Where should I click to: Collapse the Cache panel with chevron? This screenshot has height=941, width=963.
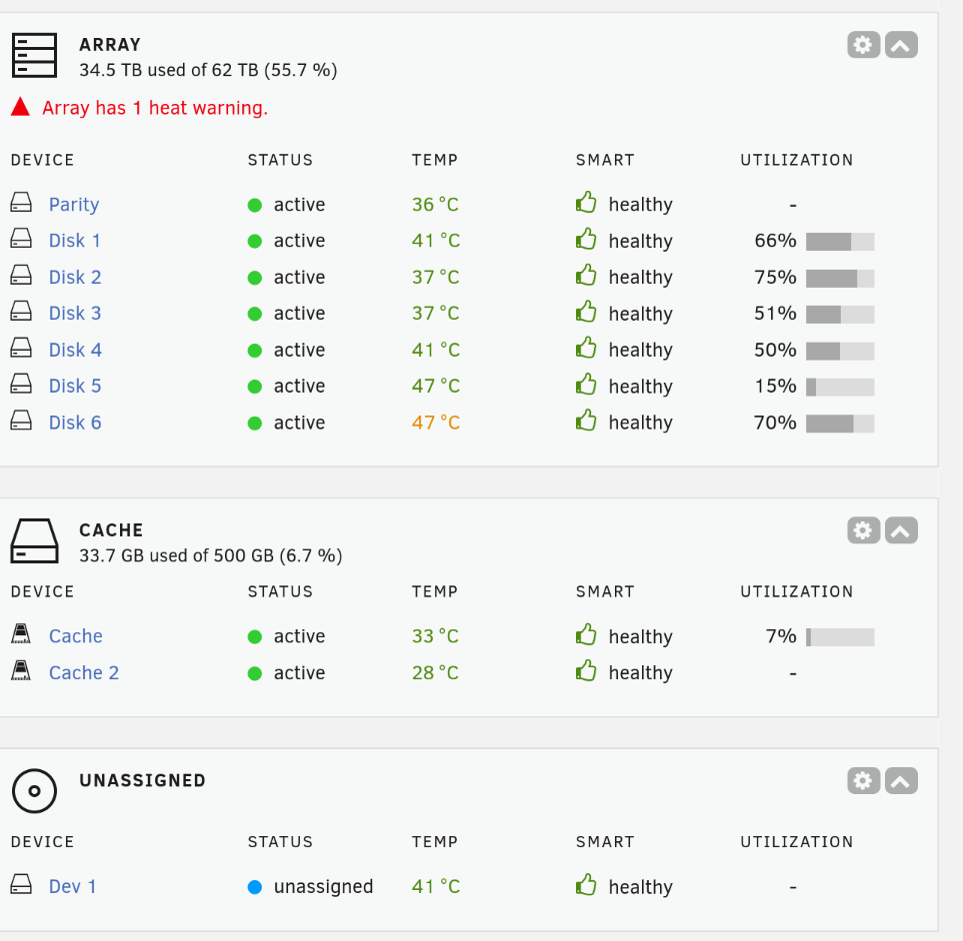(x=901, y=530)
